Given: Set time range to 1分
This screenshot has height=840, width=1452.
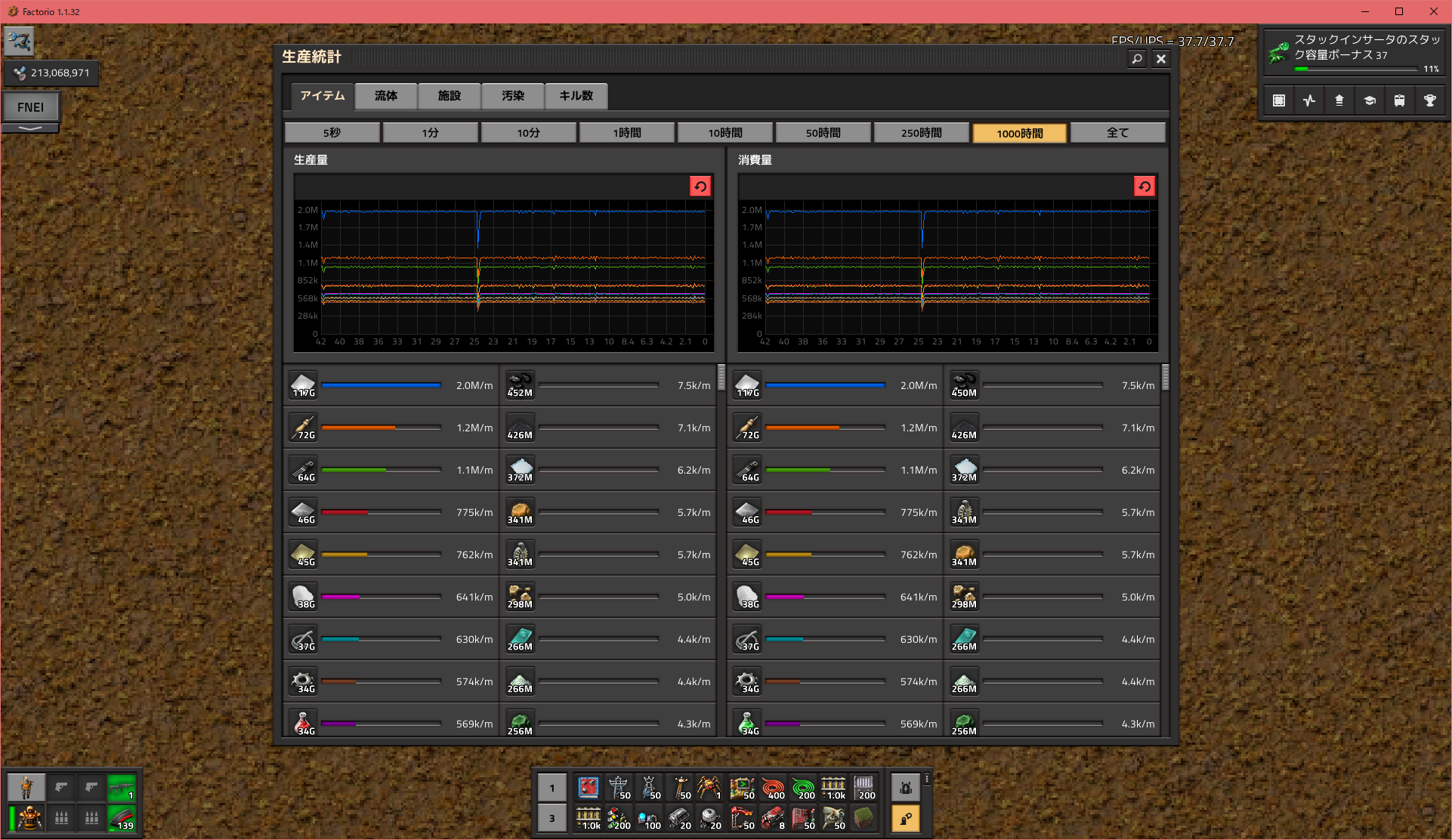Looking at the screenshot, I should [431, 133].
